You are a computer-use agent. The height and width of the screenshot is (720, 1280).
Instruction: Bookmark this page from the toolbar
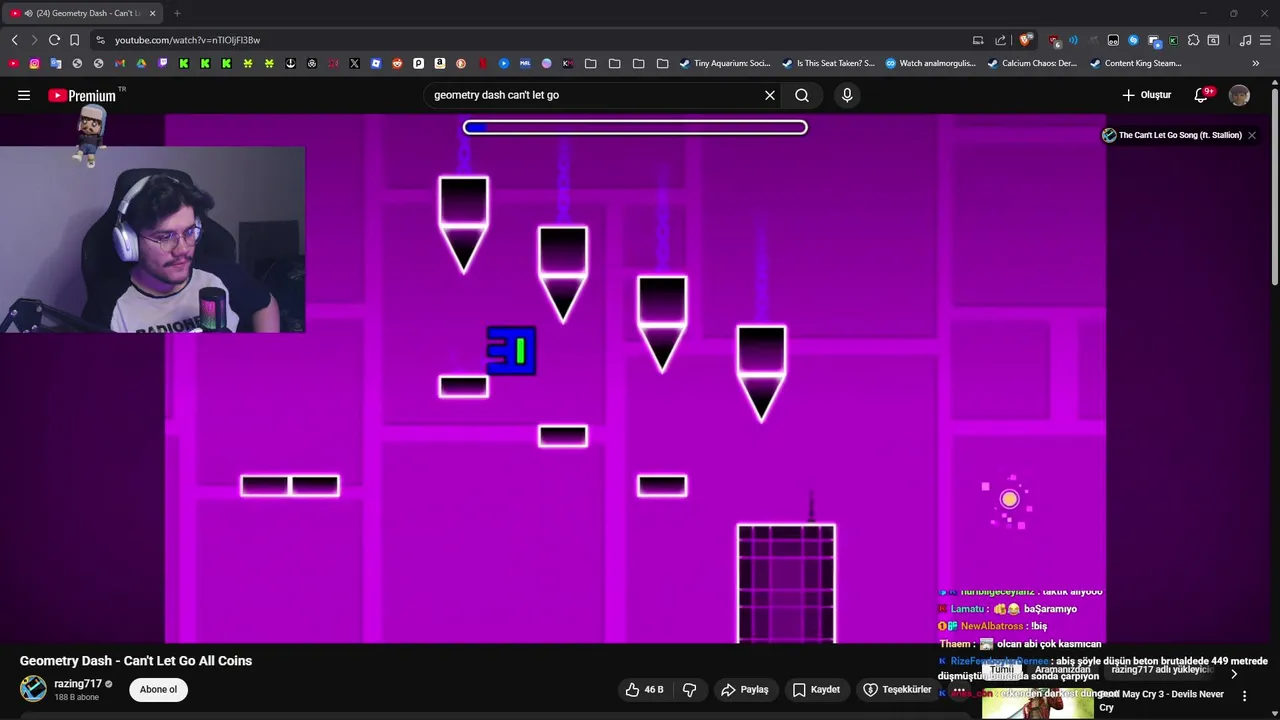coord(74,40)
